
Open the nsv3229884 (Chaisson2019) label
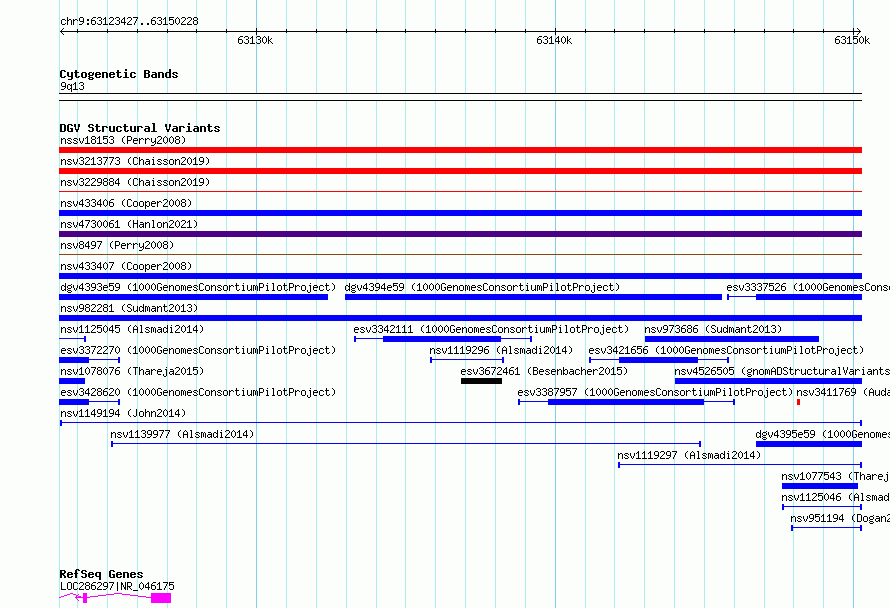(135, 182)
